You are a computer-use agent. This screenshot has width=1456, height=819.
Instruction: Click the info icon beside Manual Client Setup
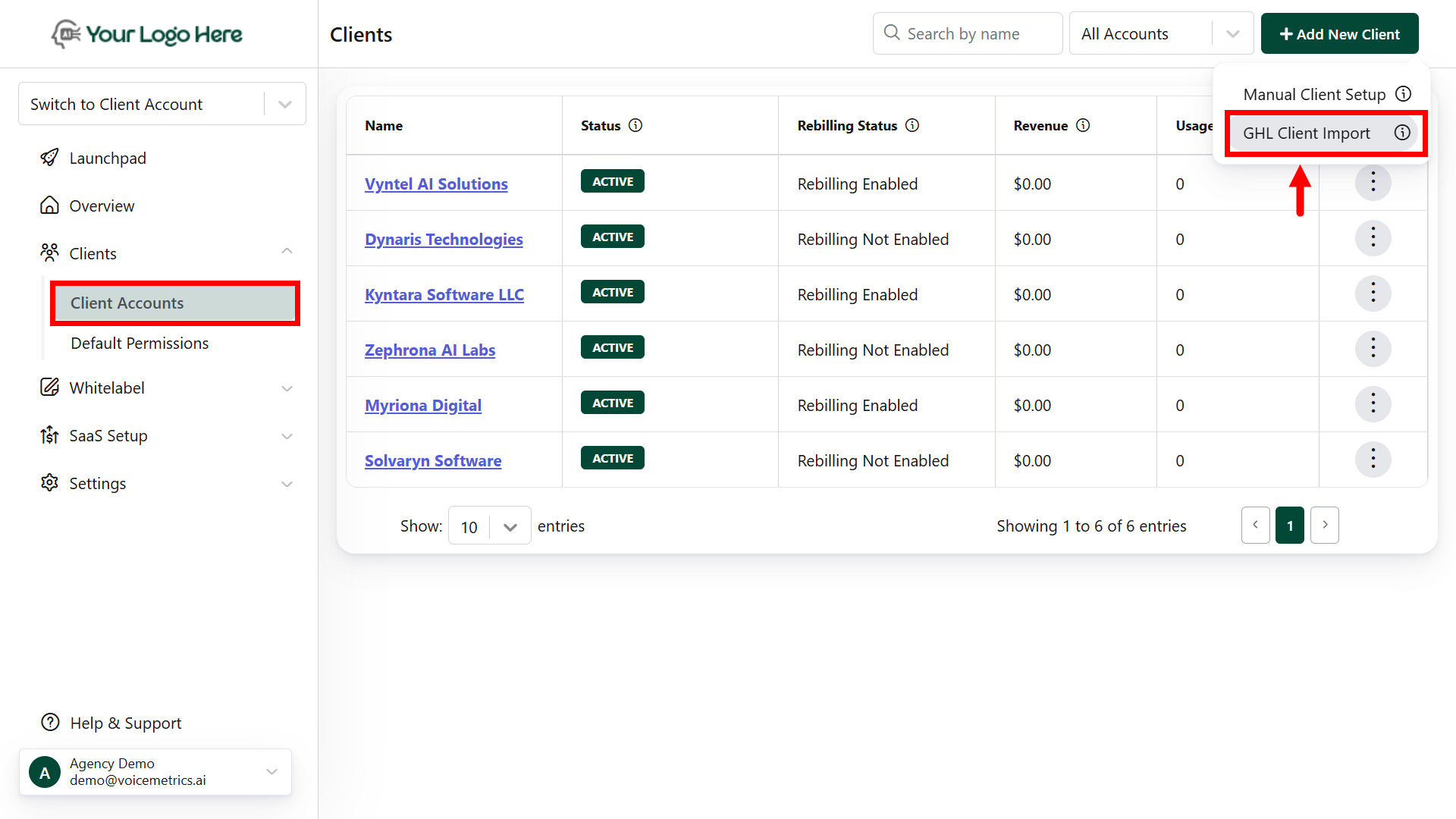click(x=1404, y=94)
